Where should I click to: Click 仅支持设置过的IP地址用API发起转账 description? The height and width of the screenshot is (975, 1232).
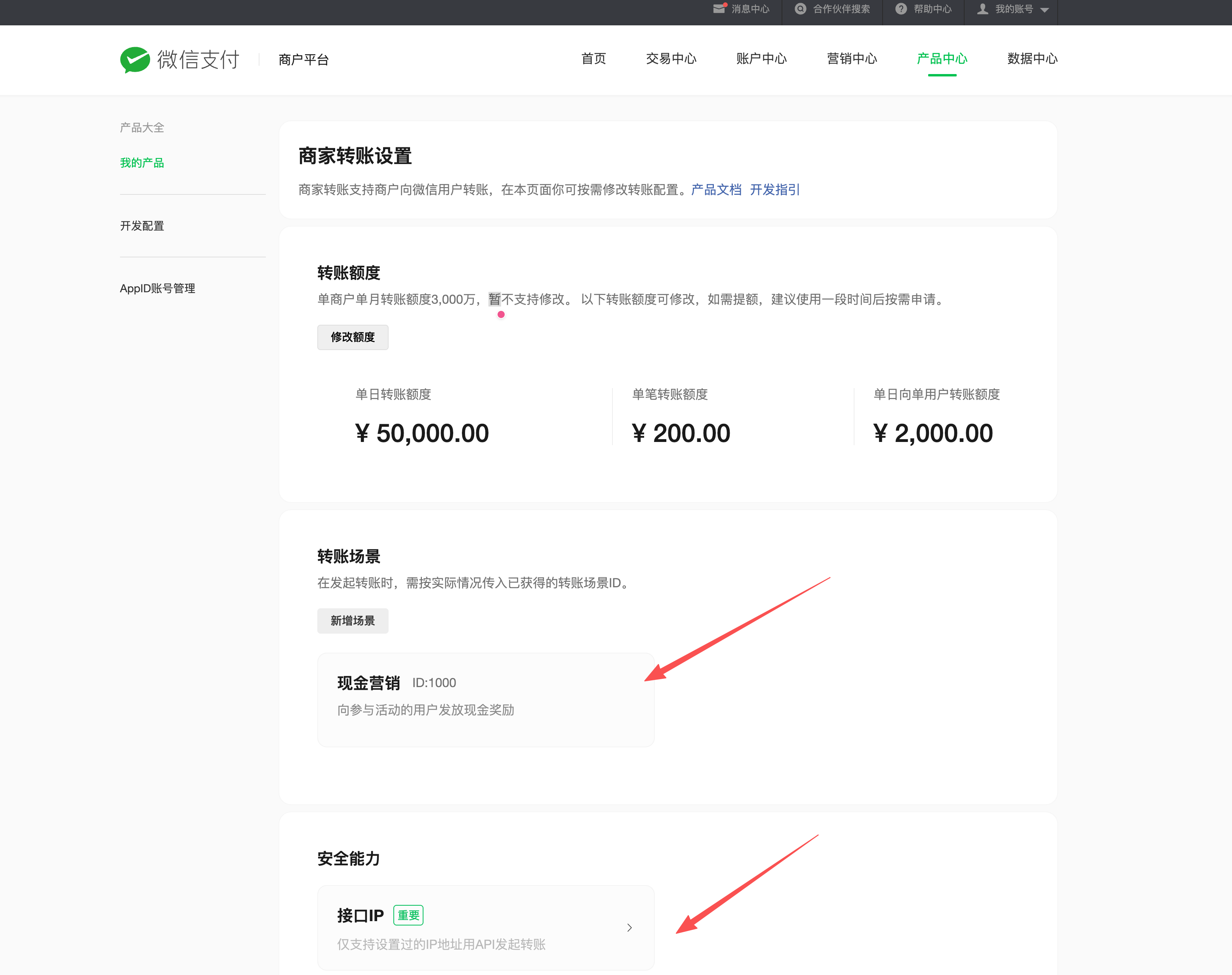(x=441, y=945)
